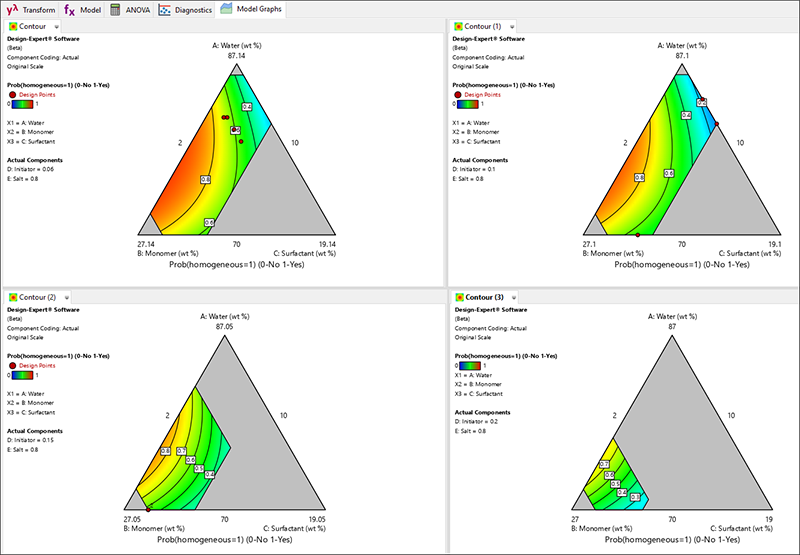This screenshot has width=800, height=555.
Task: Click the 0.8 contour label in the first plot
Action: (x=206, y=179)
